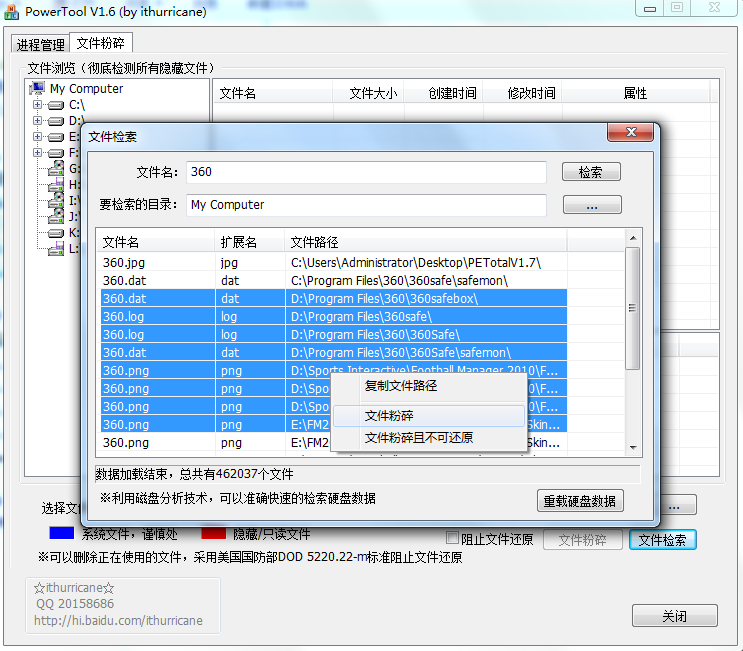Select the E:\ drive icon
Image resolution: width=743 pixels, height=651 pixels.
[56, 137]
